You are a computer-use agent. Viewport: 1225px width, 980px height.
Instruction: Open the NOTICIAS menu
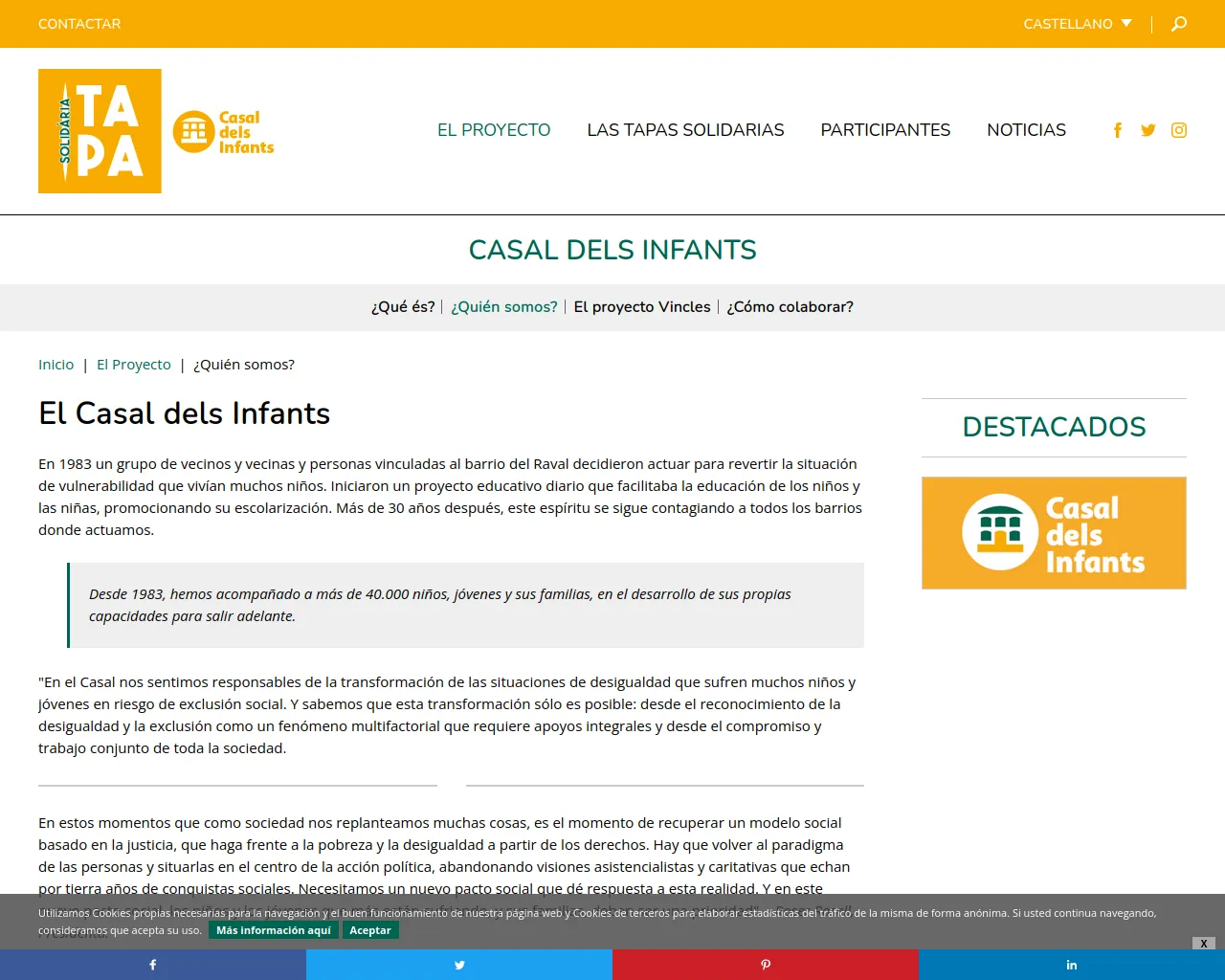tap(1026, 130)
